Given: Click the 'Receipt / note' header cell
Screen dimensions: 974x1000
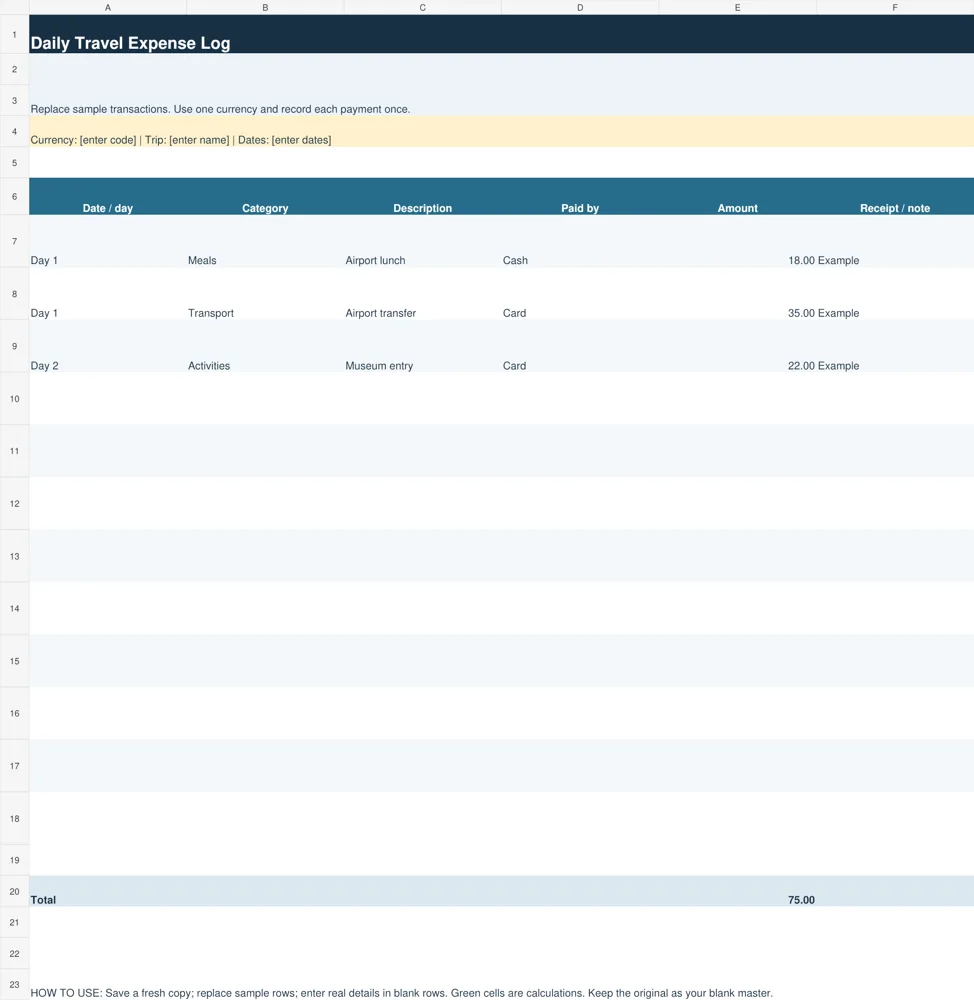Looking at the screenshot, I should pos(895,196).
